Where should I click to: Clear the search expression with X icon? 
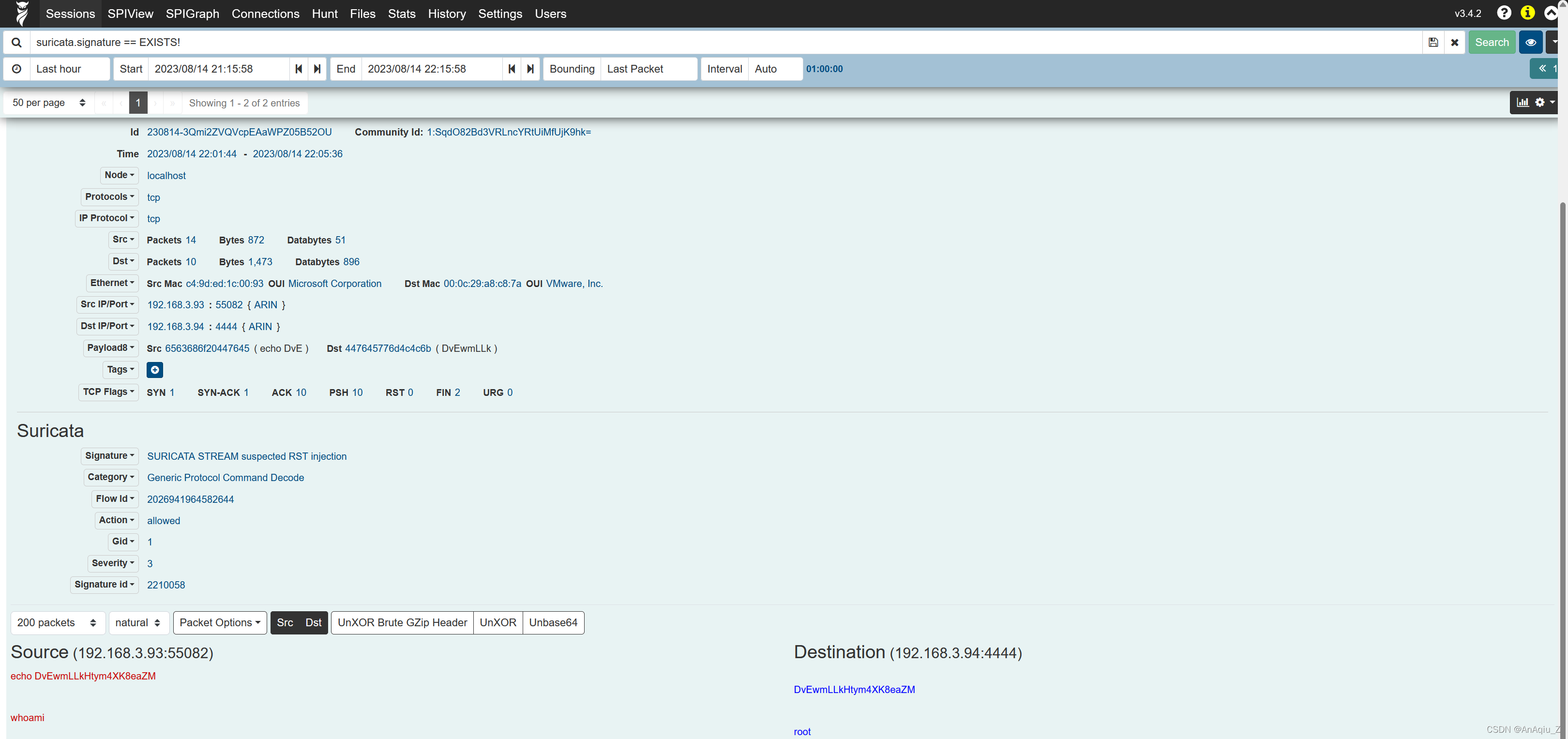click(1454, 43)
